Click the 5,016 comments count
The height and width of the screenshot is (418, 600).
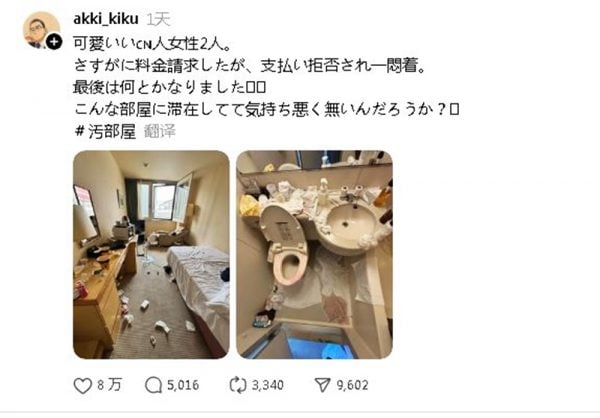pos(183,385)
